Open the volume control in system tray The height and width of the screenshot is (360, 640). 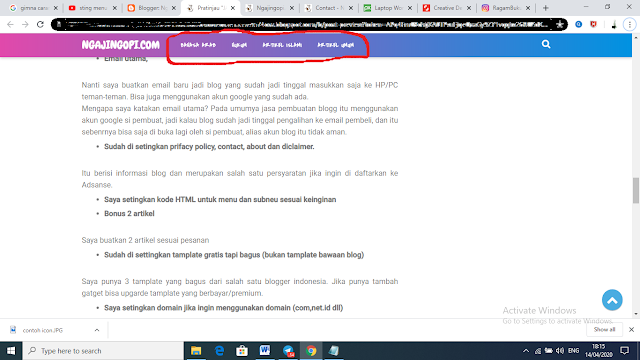pos(560,351)
